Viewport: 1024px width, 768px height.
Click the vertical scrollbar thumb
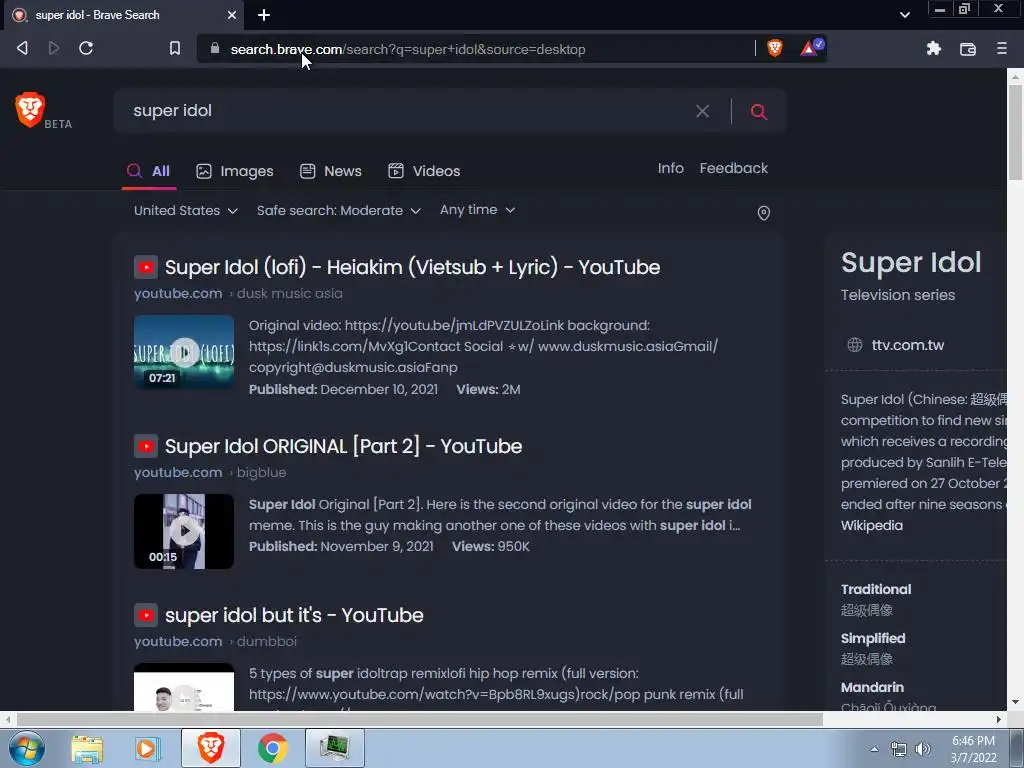pyautogui.click(x=1016, y=131)
